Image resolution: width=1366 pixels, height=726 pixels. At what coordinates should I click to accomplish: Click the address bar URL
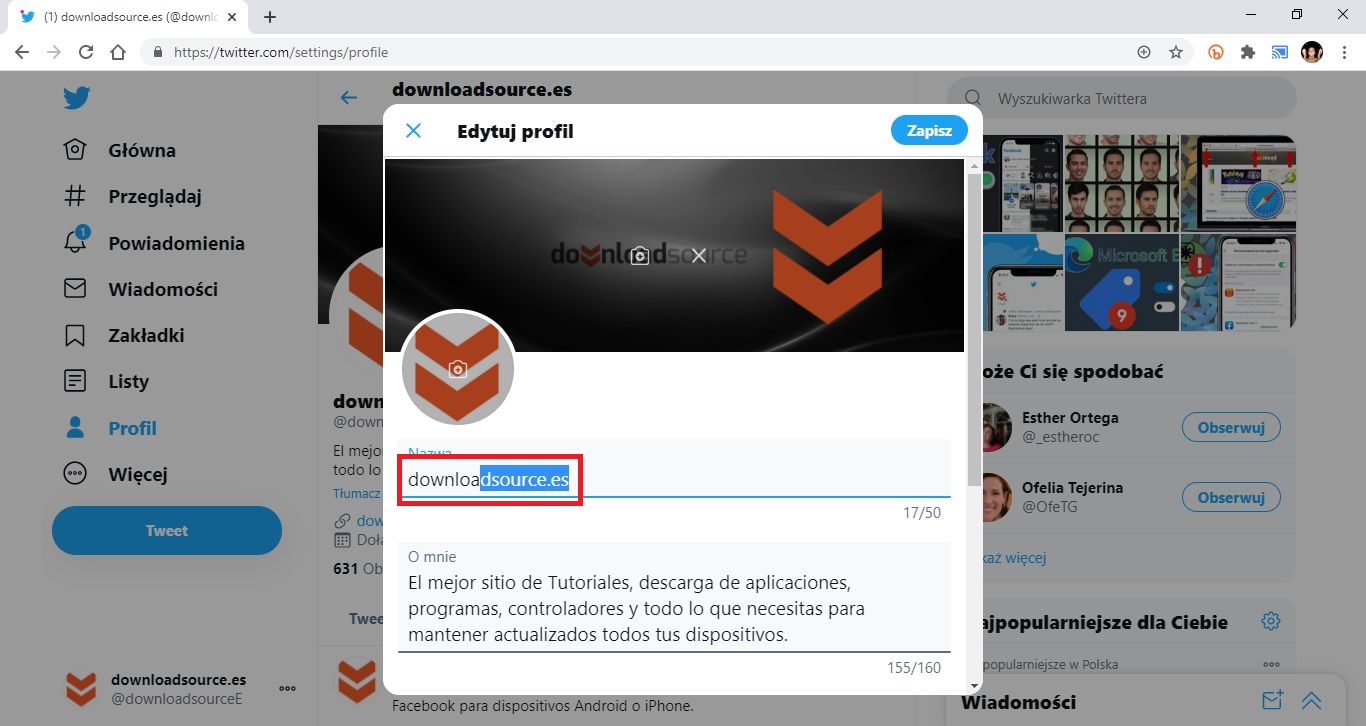click(281, 52)
